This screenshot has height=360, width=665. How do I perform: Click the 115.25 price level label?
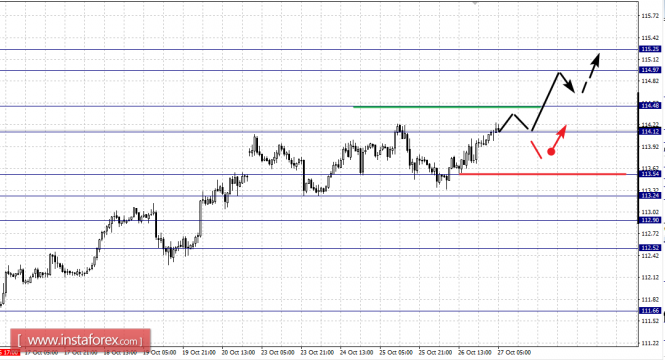(x=650, y=49)
